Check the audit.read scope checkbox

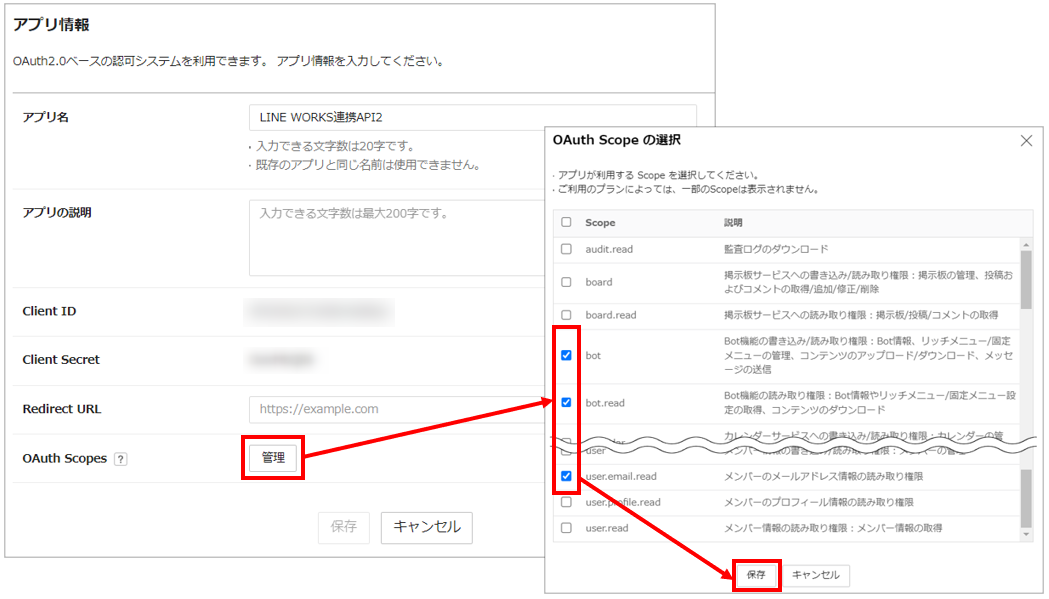click(x=566, y=249)
